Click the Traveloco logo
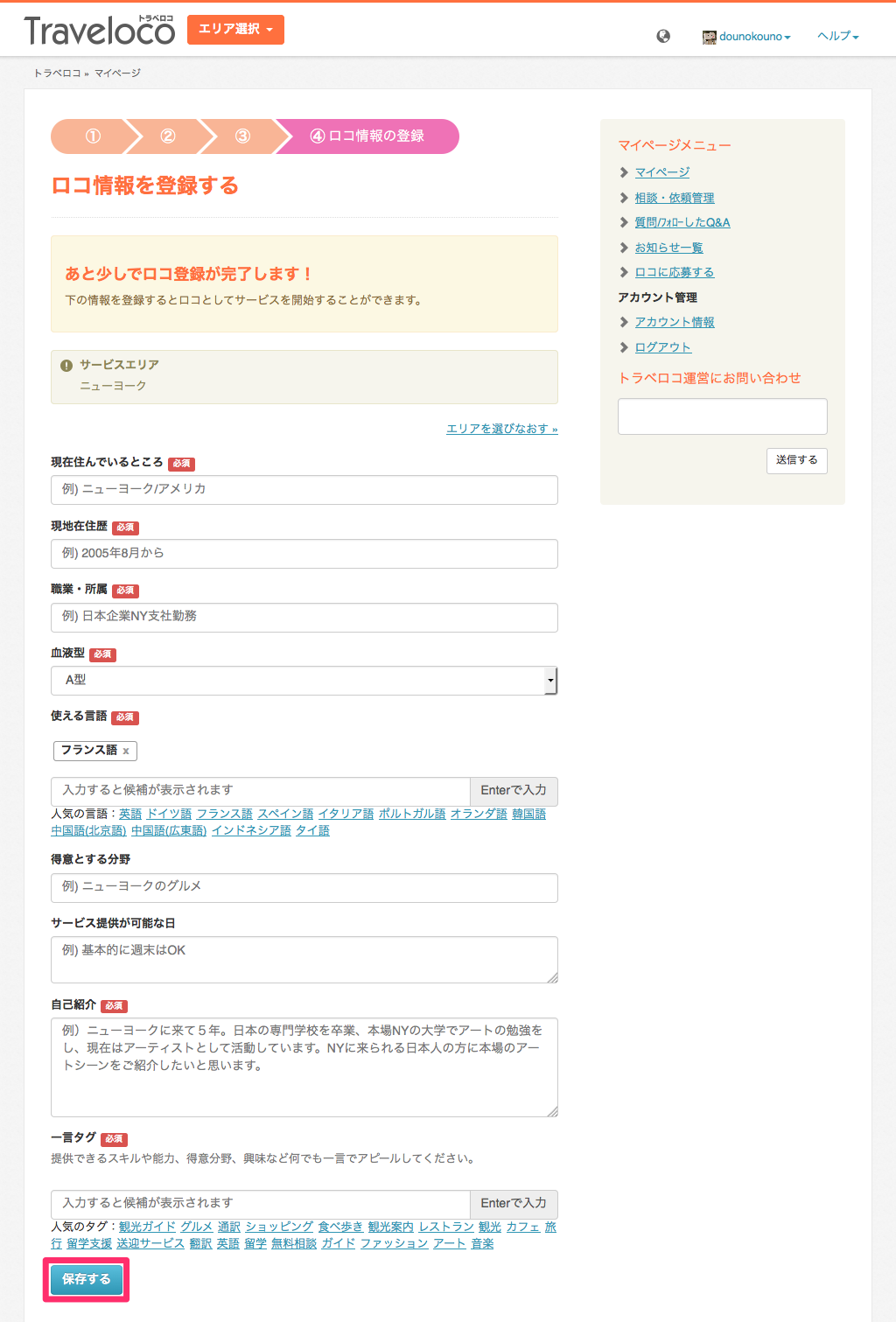This screenshot has width=896, height=1322. coord(100,31)
